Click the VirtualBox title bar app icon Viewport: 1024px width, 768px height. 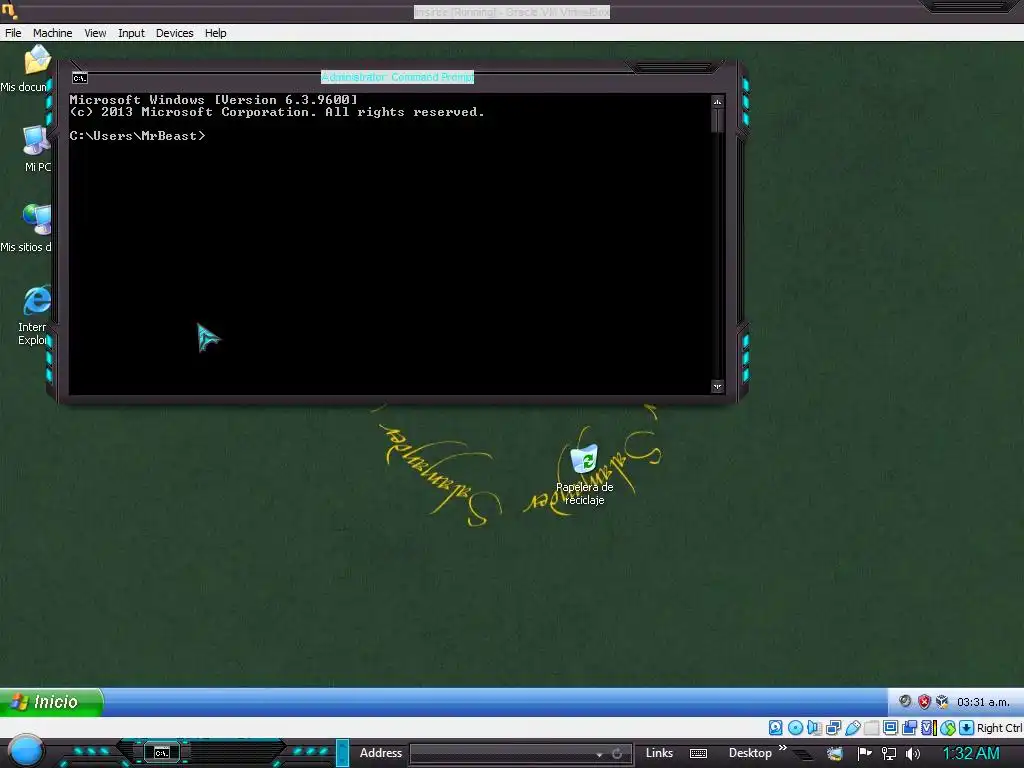point(9,10)
